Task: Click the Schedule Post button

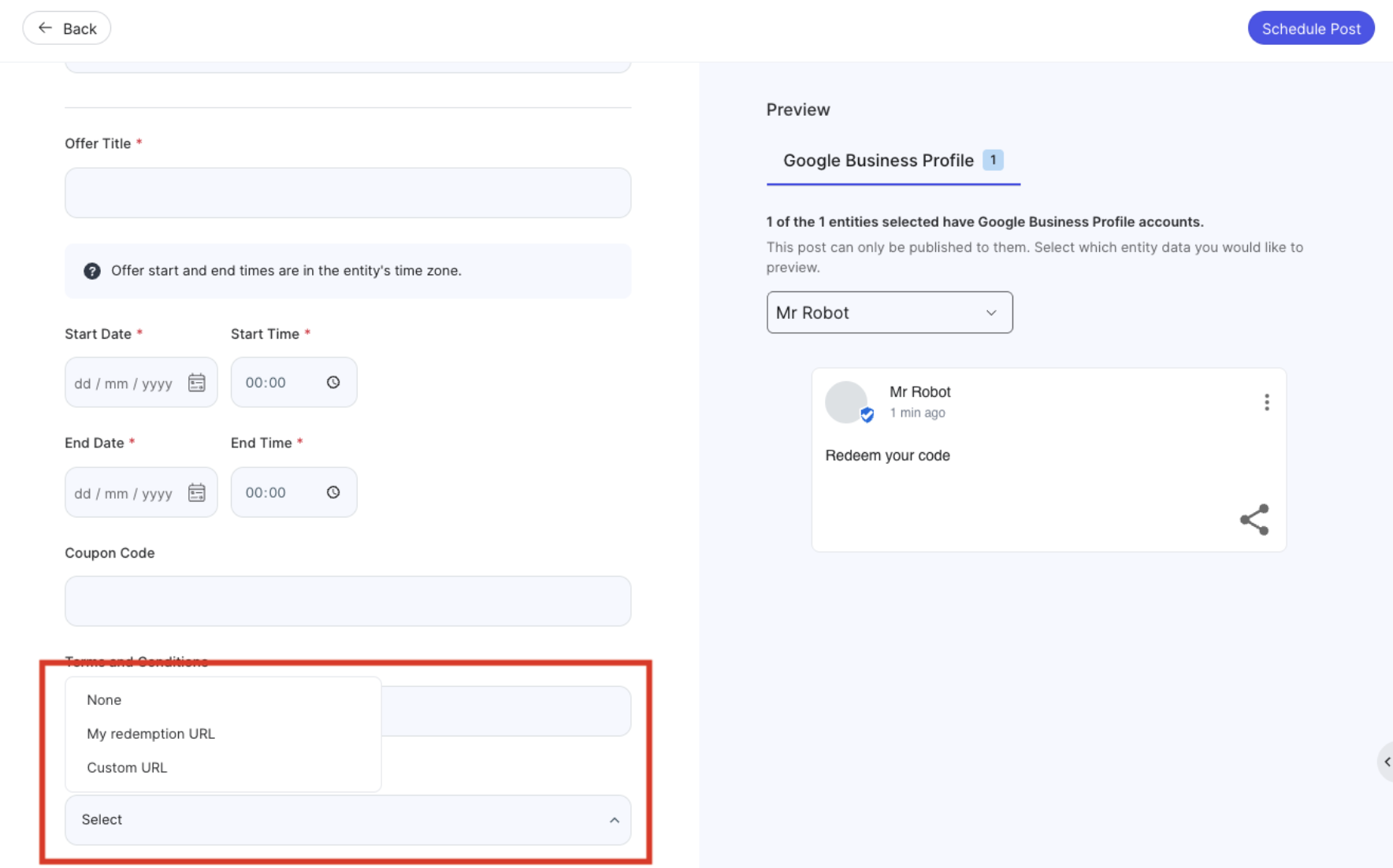Action: pyautogui.click(x=1311, y=28)
